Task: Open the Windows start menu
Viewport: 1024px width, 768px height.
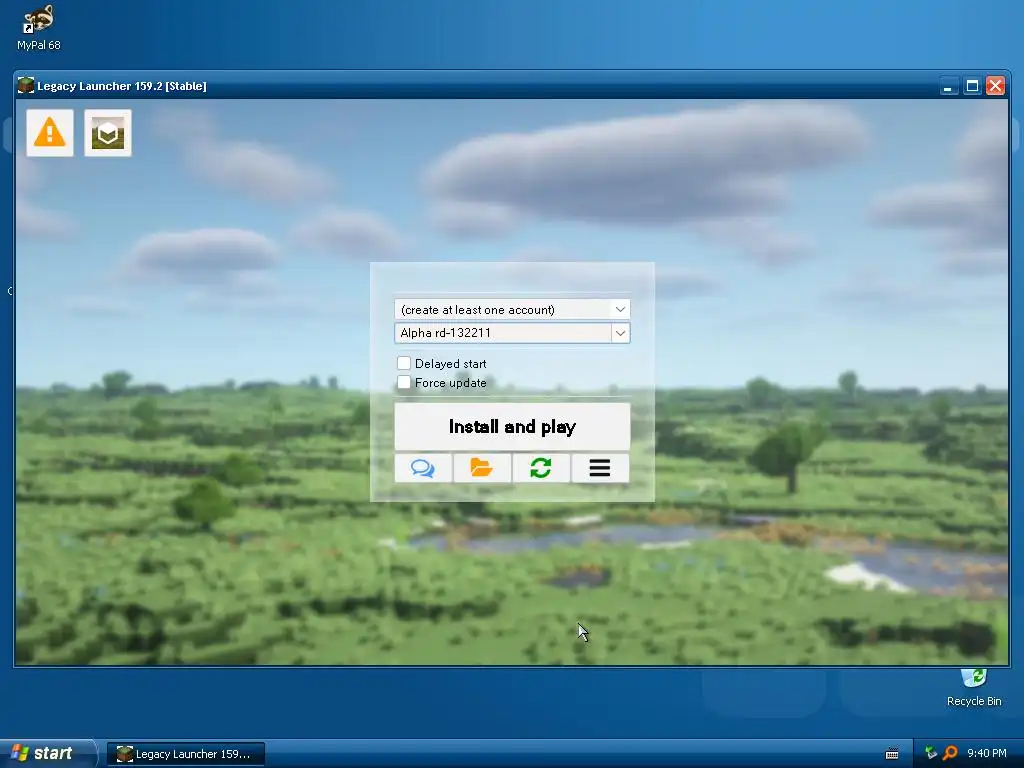Action: pos(47,754)
